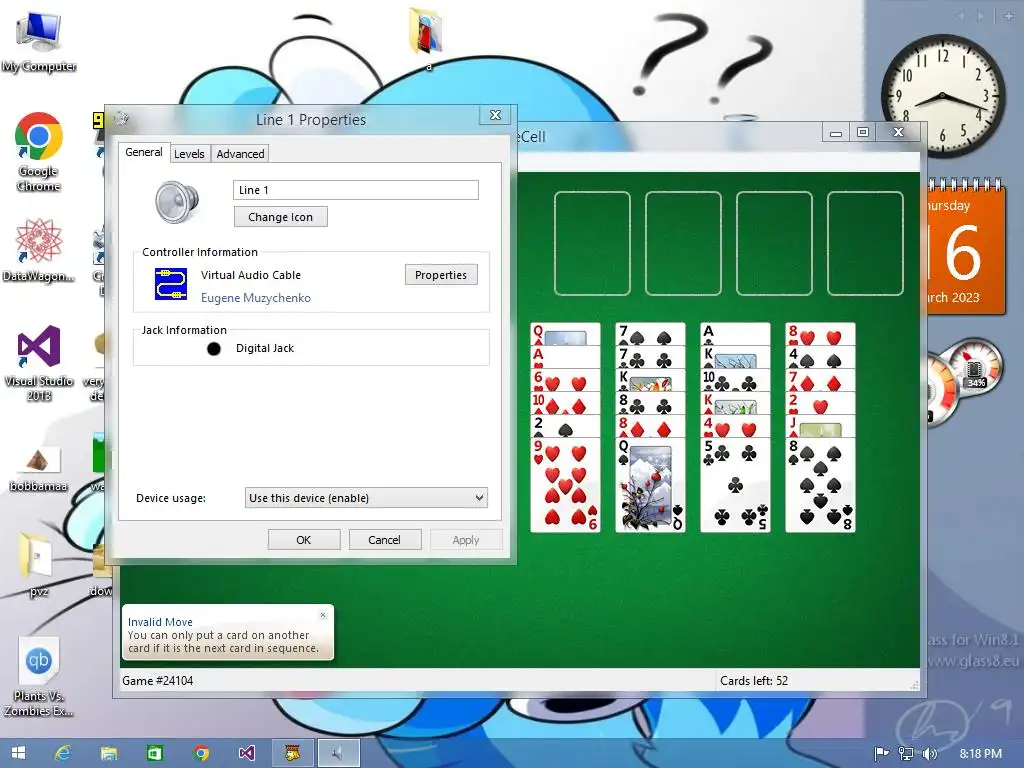
Task: Open Plants Vs. Zombies desktop file
Action: (x=39, y=677)
